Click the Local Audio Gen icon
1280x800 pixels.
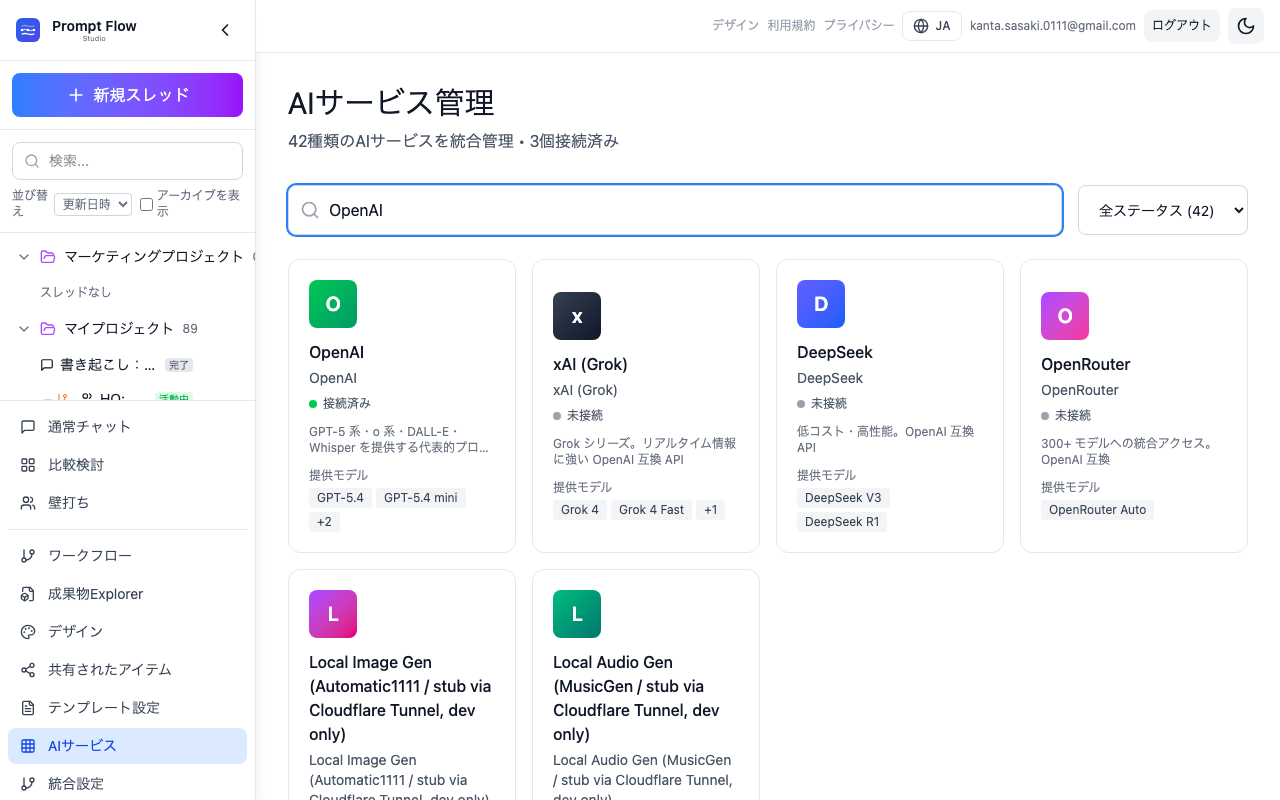(577, 614)
